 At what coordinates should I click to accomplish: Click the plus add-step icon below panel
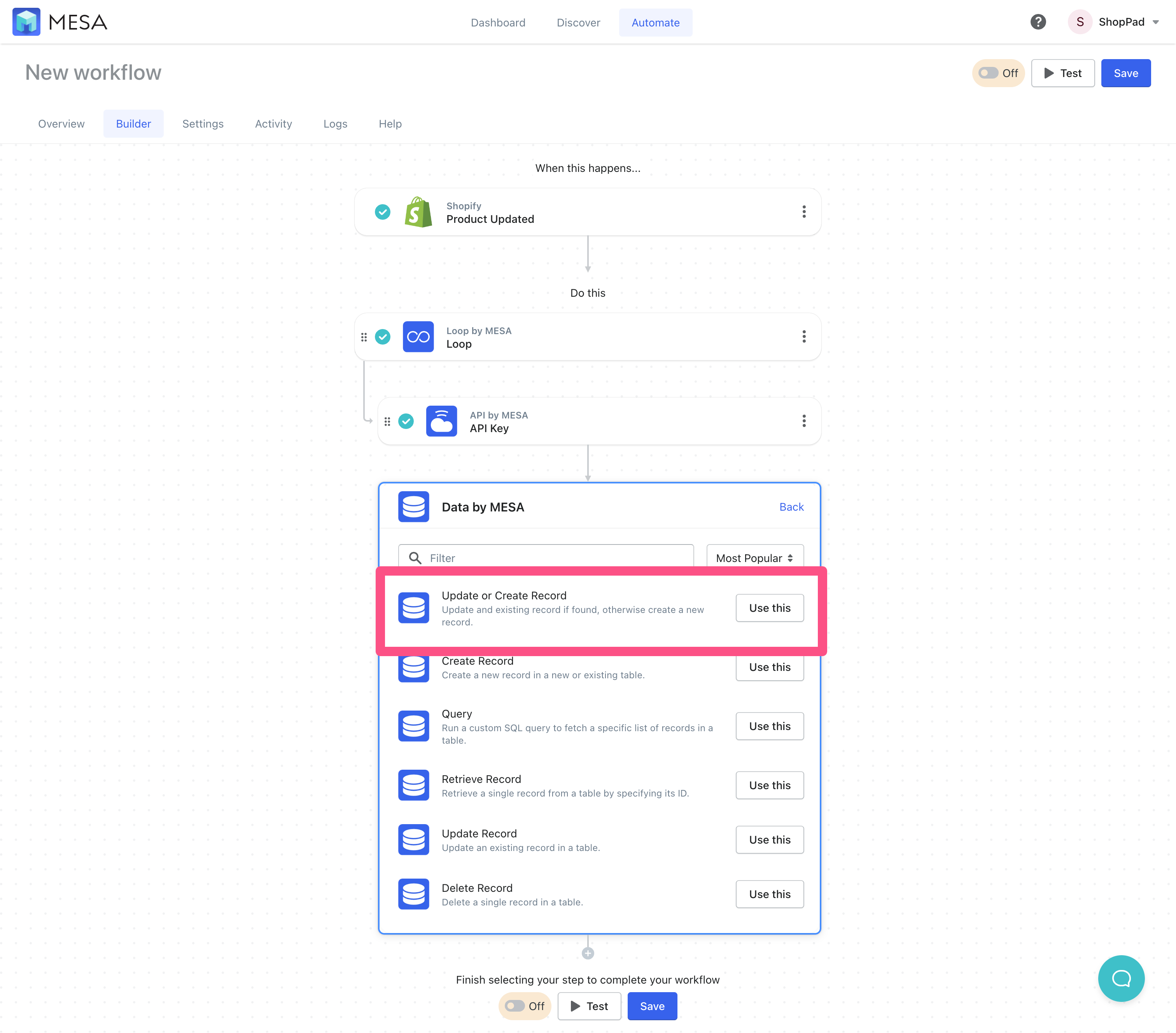(x=588, y=954)
